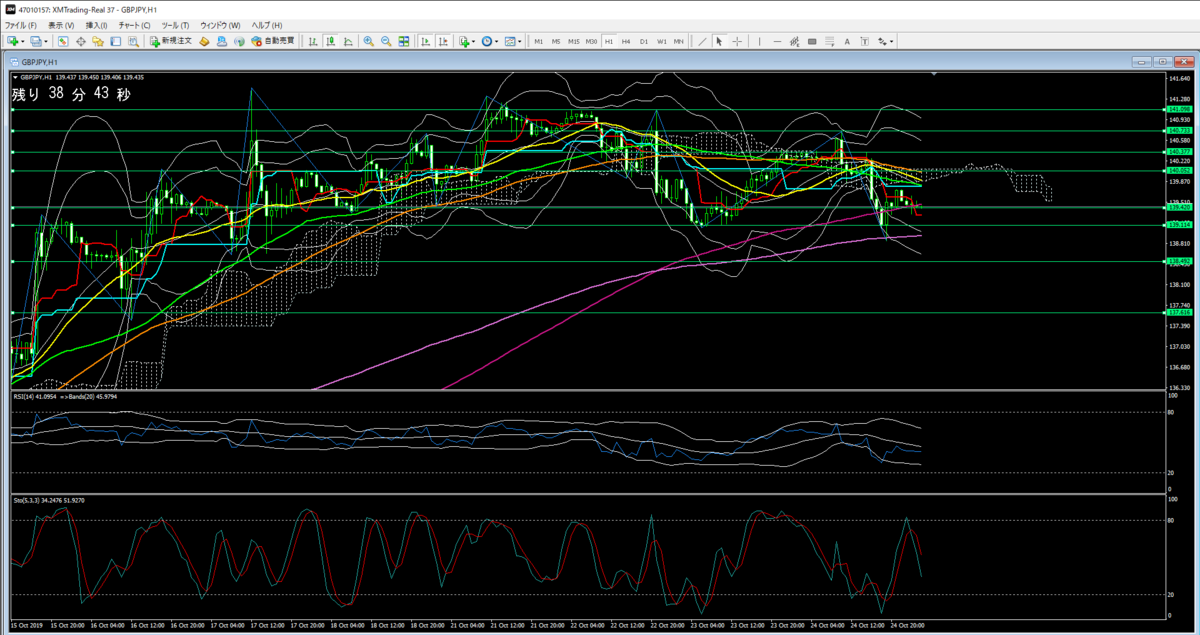Open the ファイル (F) menu
The image size is (1200, 635).
[x=21, y=24]
